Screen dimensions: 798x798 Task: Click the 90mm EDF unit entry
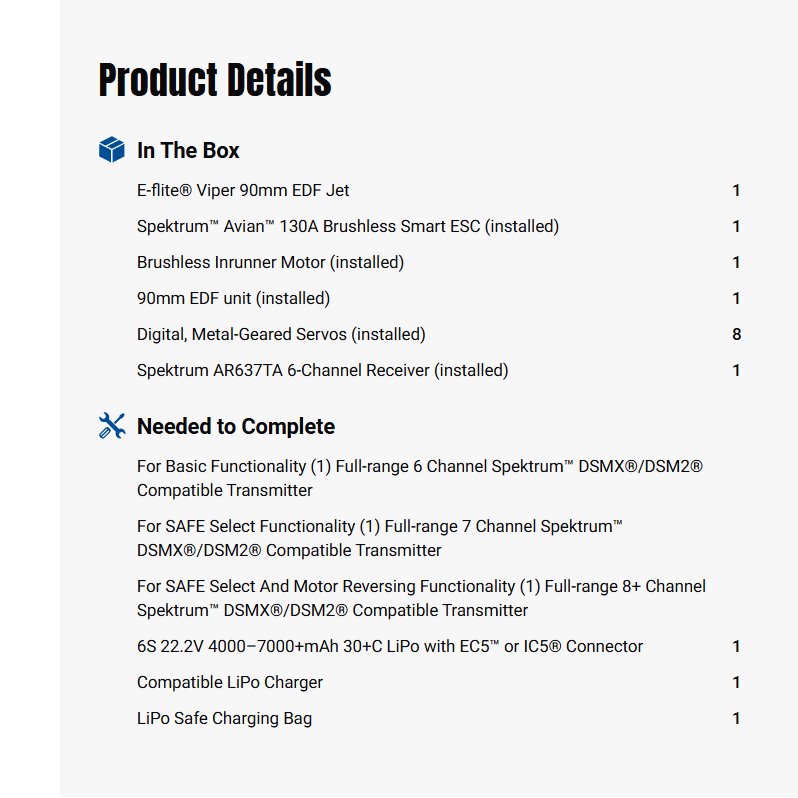(x=233, y=298)
